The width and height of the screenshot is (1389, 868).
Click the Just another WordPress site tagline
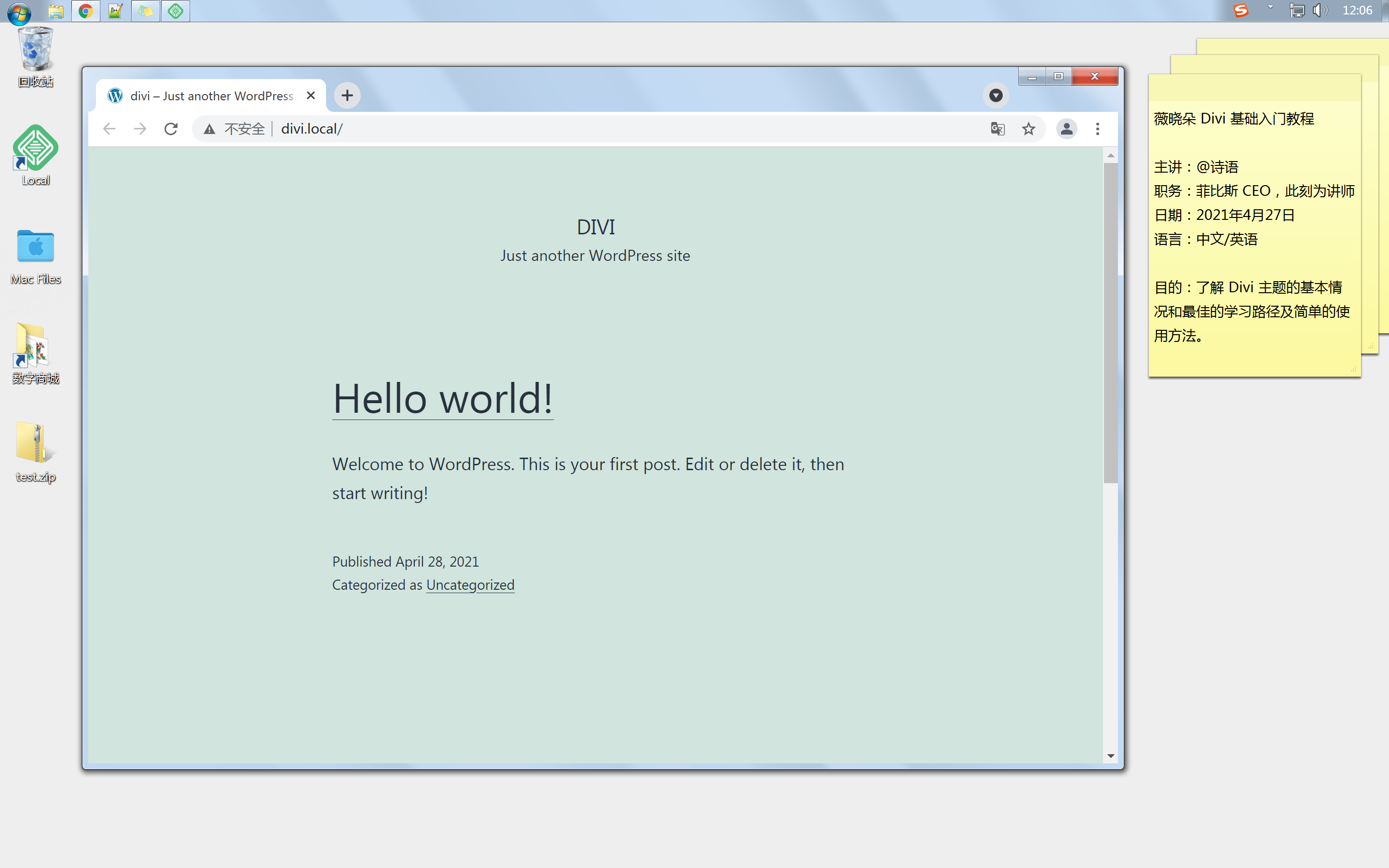[x=595, y=256]
